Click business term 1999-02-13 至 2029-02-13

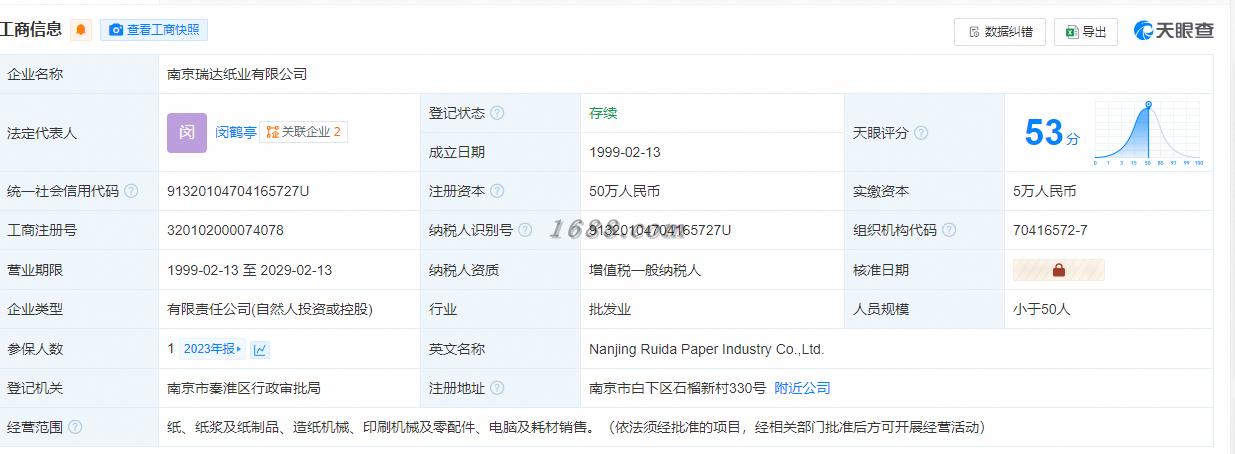pyautogui.click(x=249, y=270)
